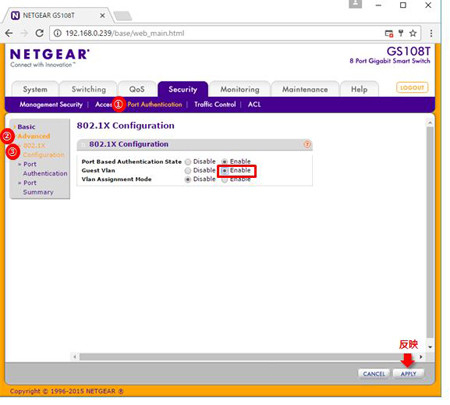The image size is (450, 405).
Task: Open a new browser tab
Action: click(x=122, y=16)
